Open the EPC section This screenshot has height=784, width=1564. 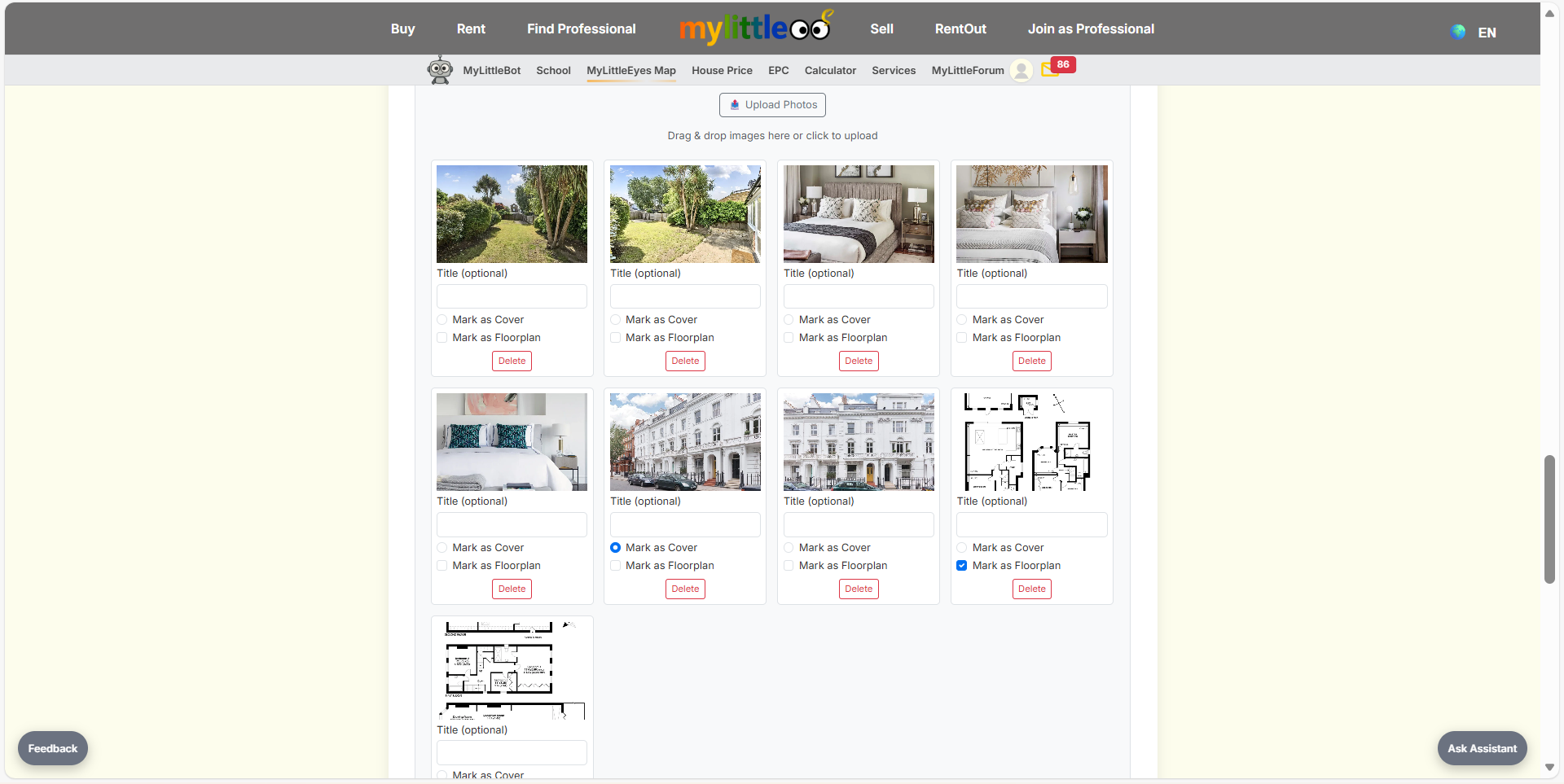[x=778, y=71]
